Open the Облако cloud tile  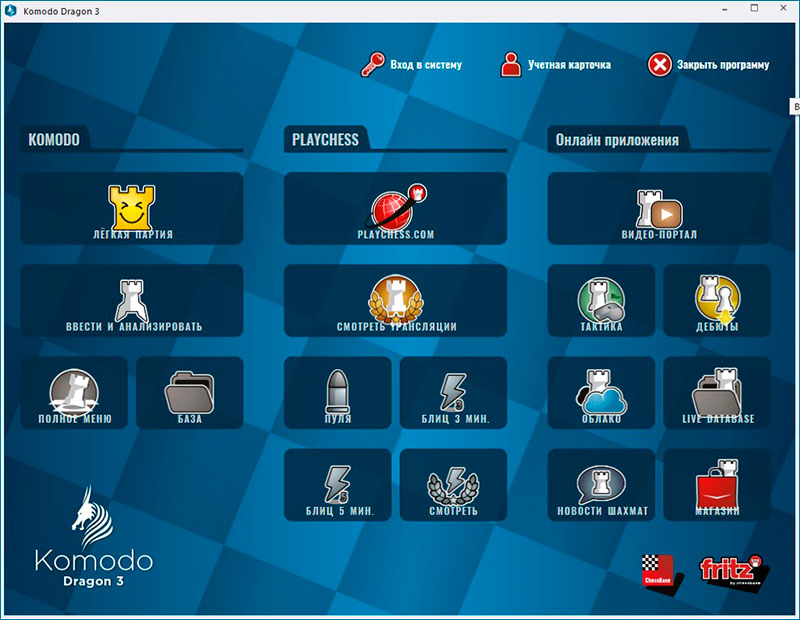[x=601, y=392]
